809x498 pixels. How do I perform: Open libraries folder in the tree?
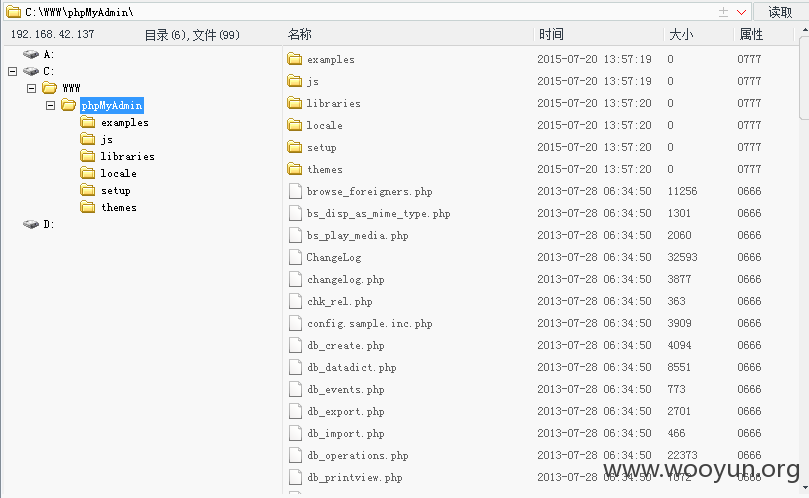[x=127, y=156]
